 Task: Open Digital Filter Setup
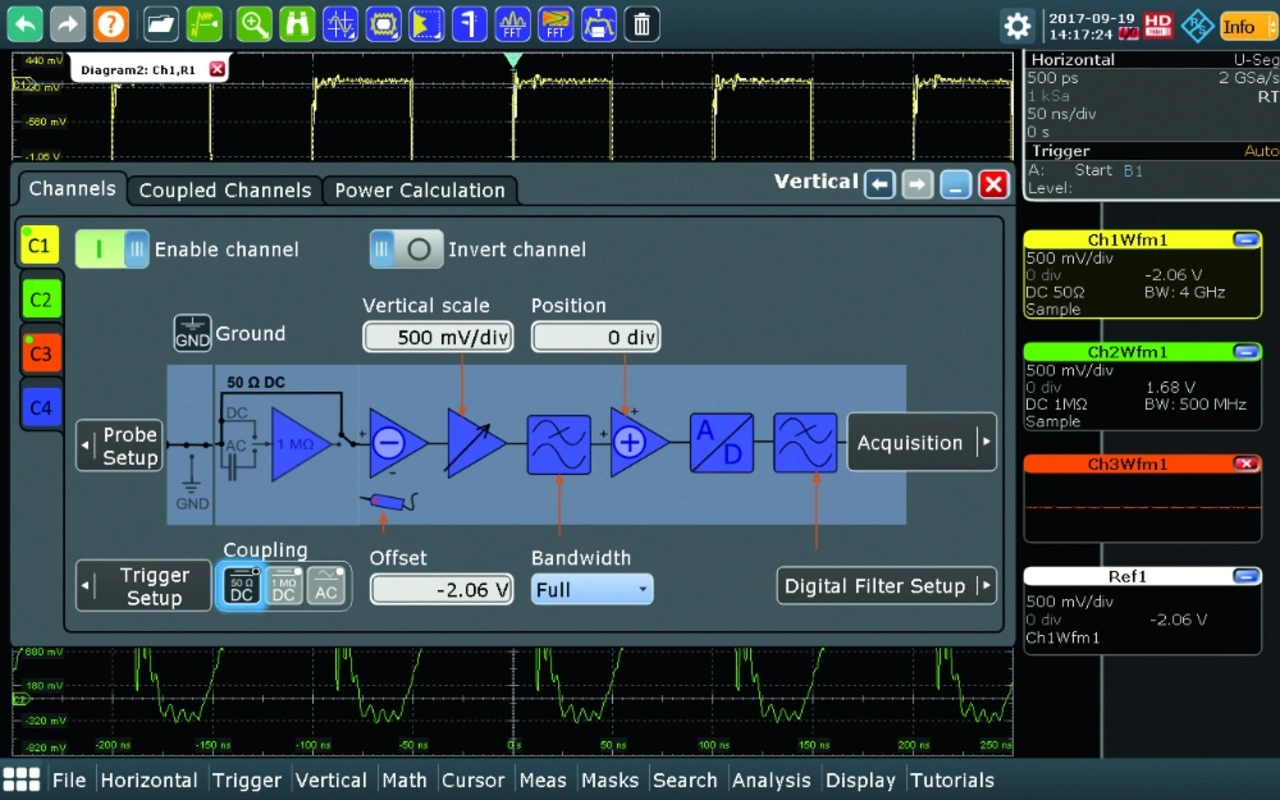click(886, 586)
